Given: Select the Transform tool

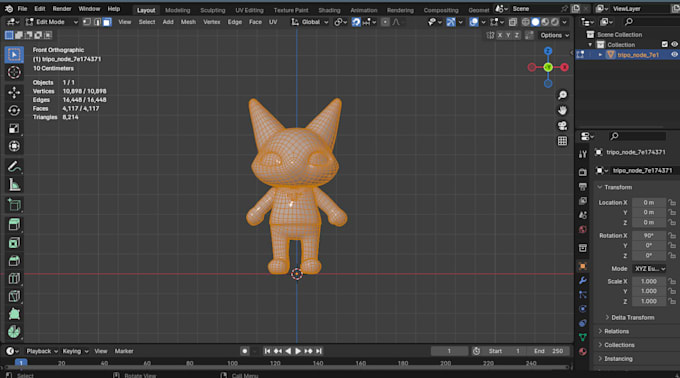Looking at the screenshot, I should [14, 146].
